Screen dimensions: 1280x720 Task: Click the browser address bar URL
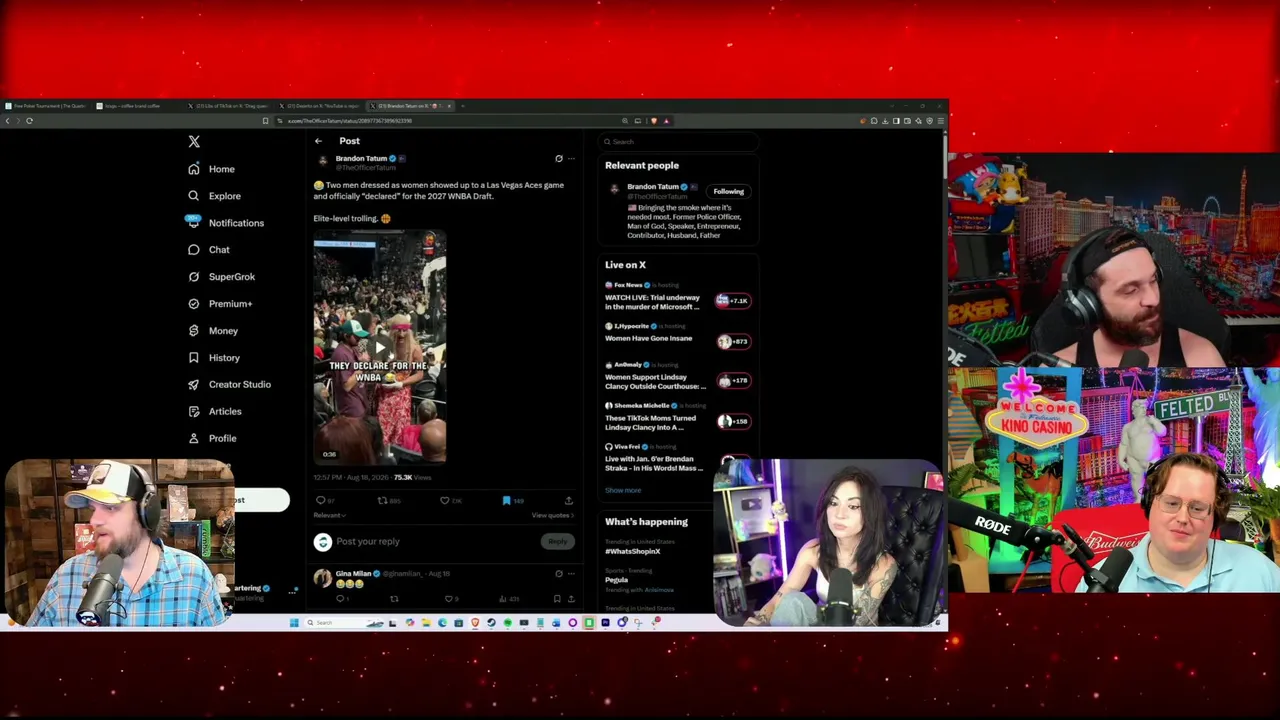[x=350, y=121]
